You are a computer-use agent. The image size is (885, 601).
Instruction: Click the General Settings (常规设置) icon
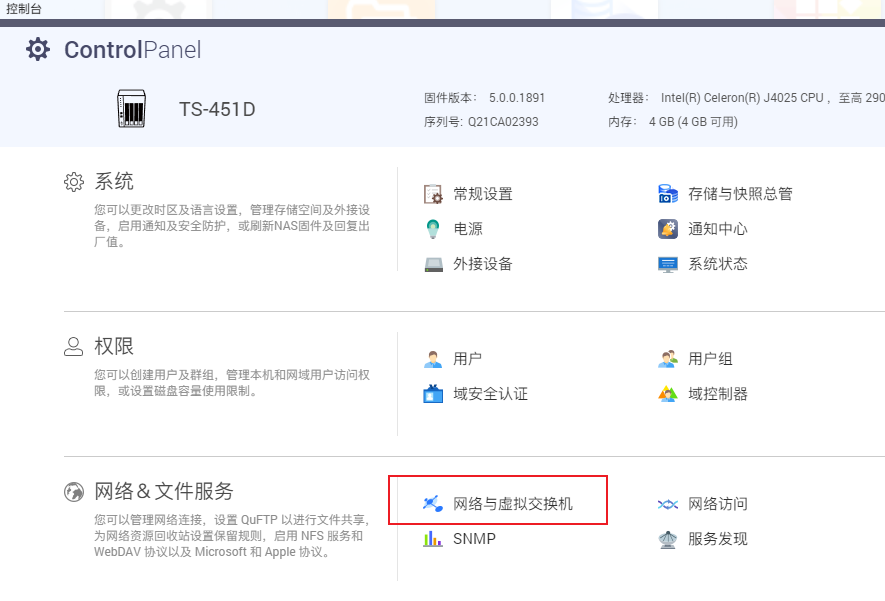(433, 194)
